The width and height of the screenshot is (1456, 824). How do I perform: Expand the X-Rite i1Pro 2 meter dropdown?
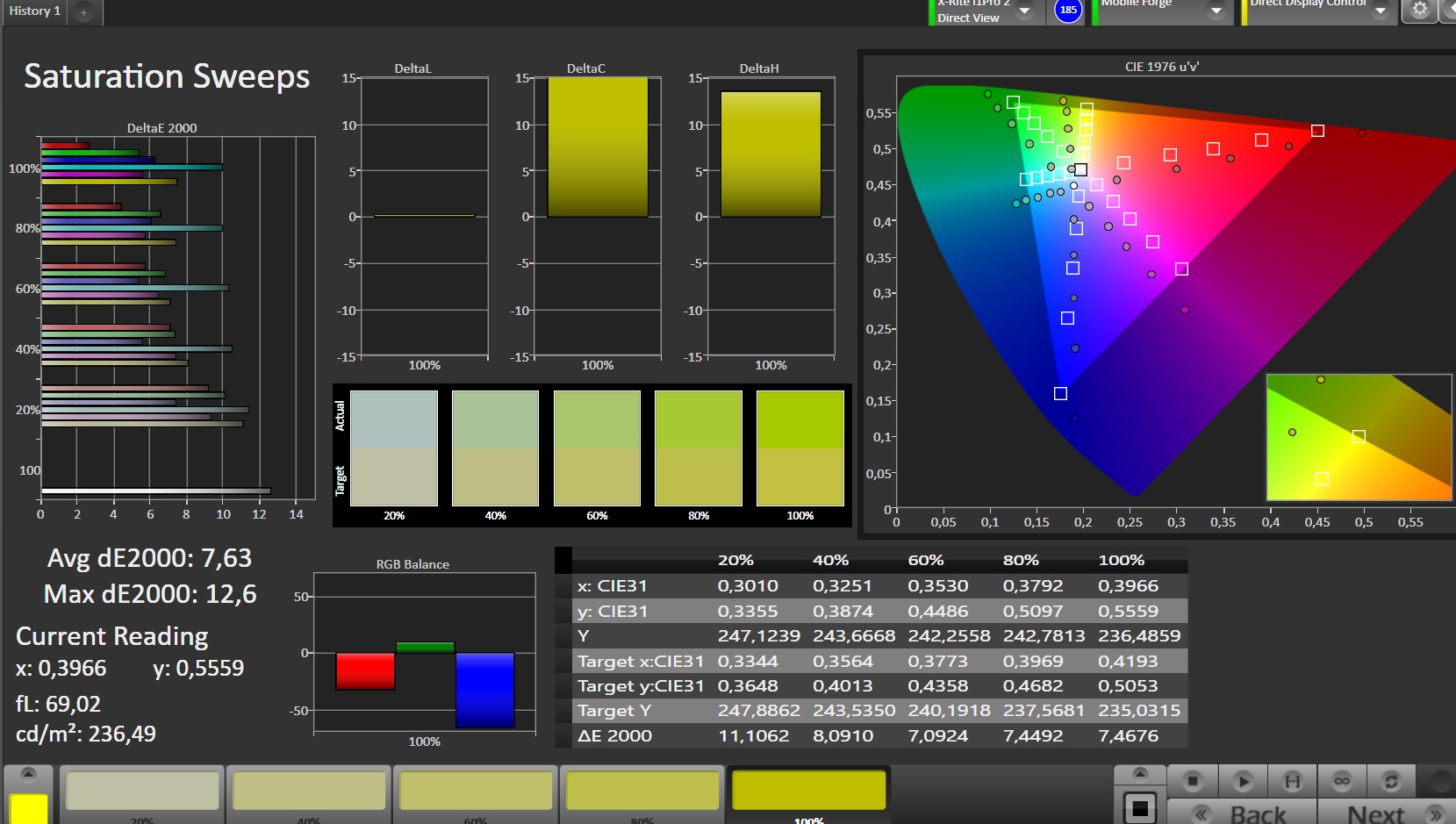click(1024, 11)
